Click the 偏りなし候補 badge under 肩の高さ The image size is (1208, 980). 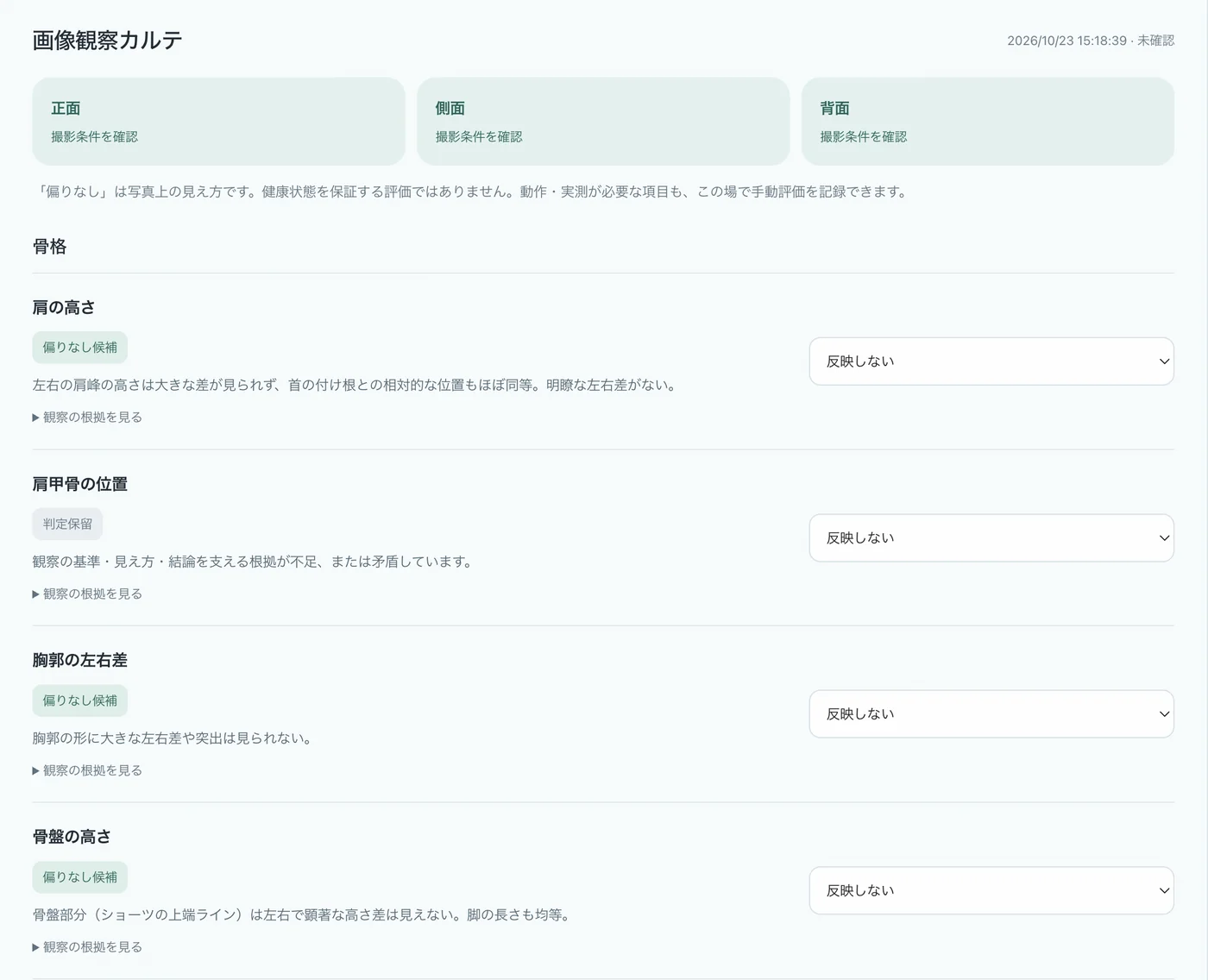pos(80,348)
